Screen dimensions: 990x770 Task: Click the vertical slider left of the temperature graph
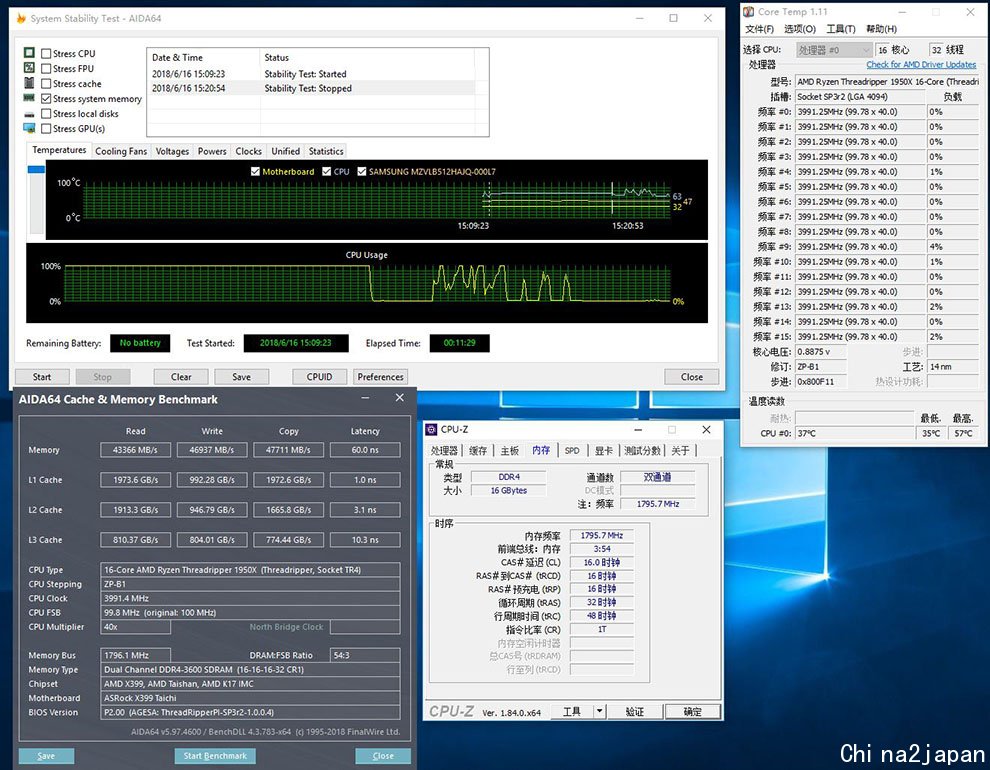(x=37, y=199)
